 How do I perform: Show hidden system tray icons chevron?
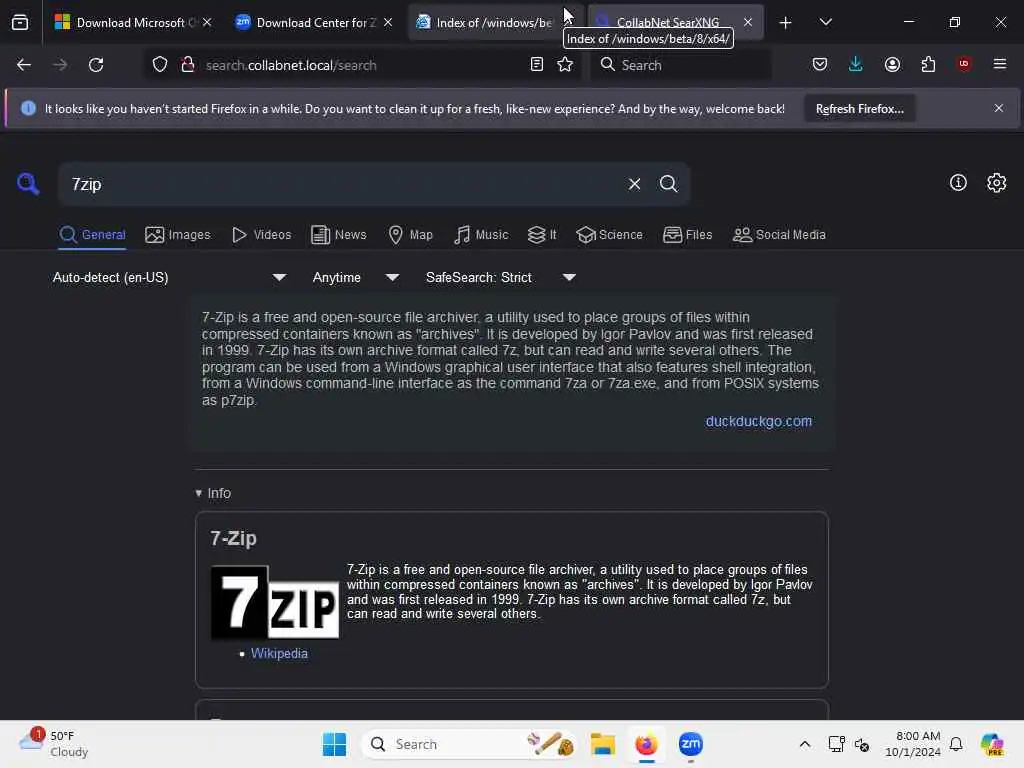click(x=805, y=744)
